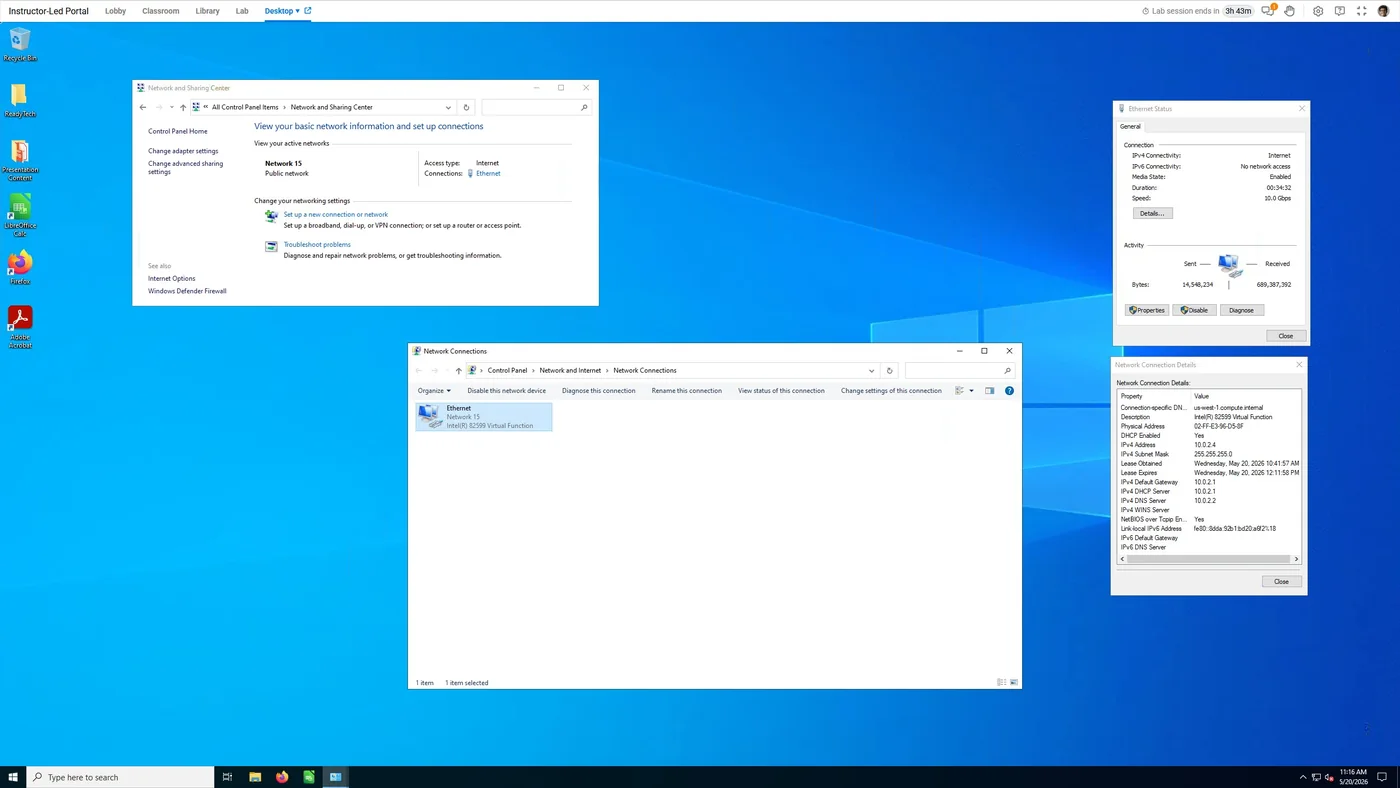The height and width of the screenshot is (788, 1400).
Task: Select Ethernet adapter item in Network Connections
Action: coord(484,417)
